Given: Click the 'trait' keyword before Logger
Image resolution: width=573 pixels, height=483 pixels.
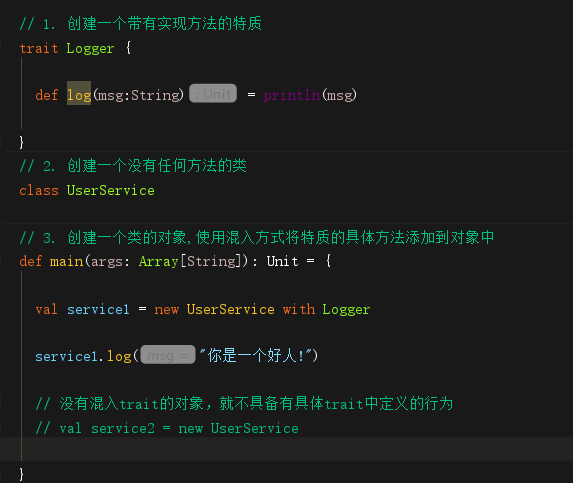Looking at the screenshot, I should 39,48.
